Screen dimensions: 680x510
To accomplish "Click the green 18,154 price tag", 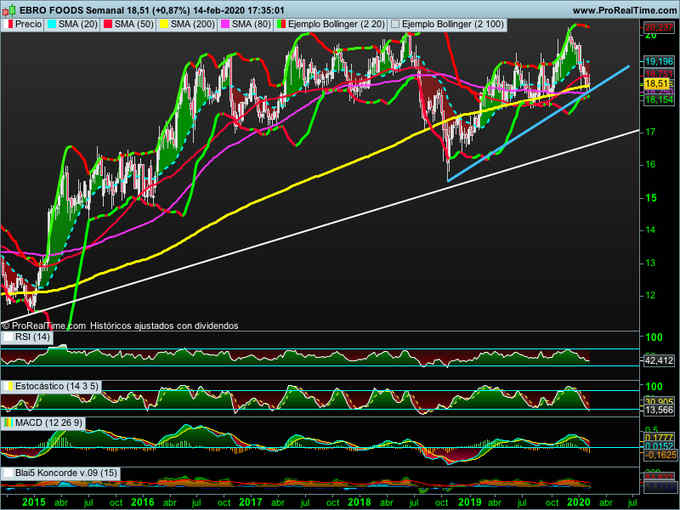I will coord(659,100).
